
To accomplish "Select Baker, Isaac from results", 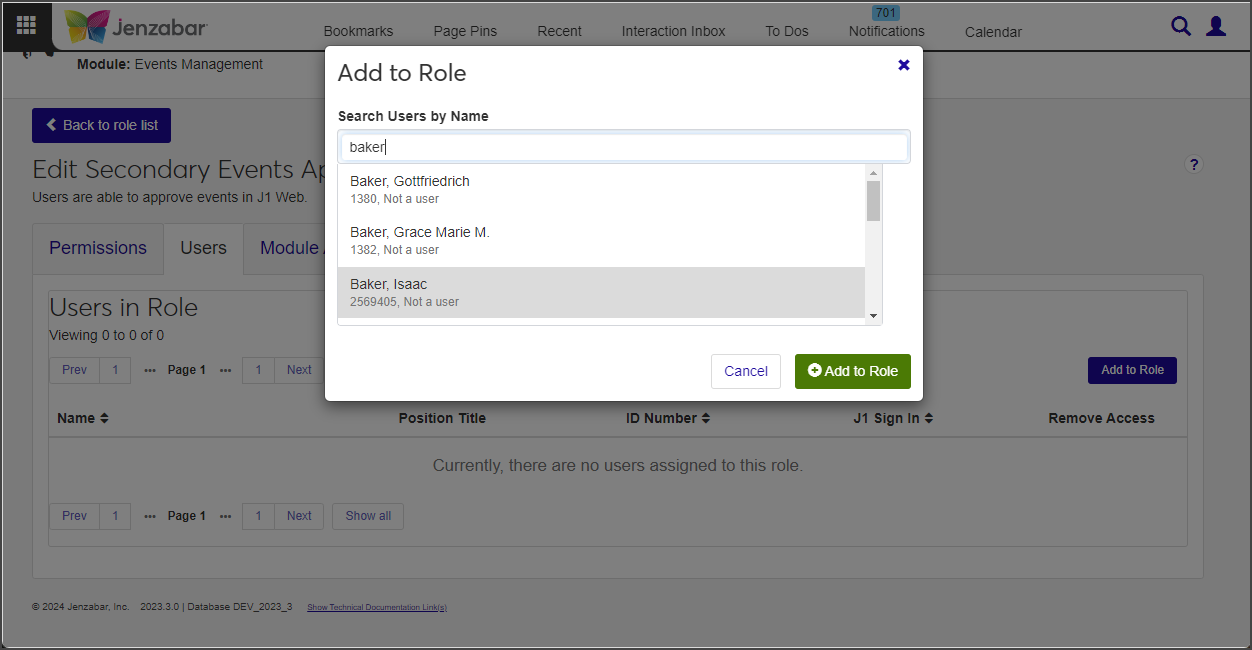I will (x=601, y=292).
